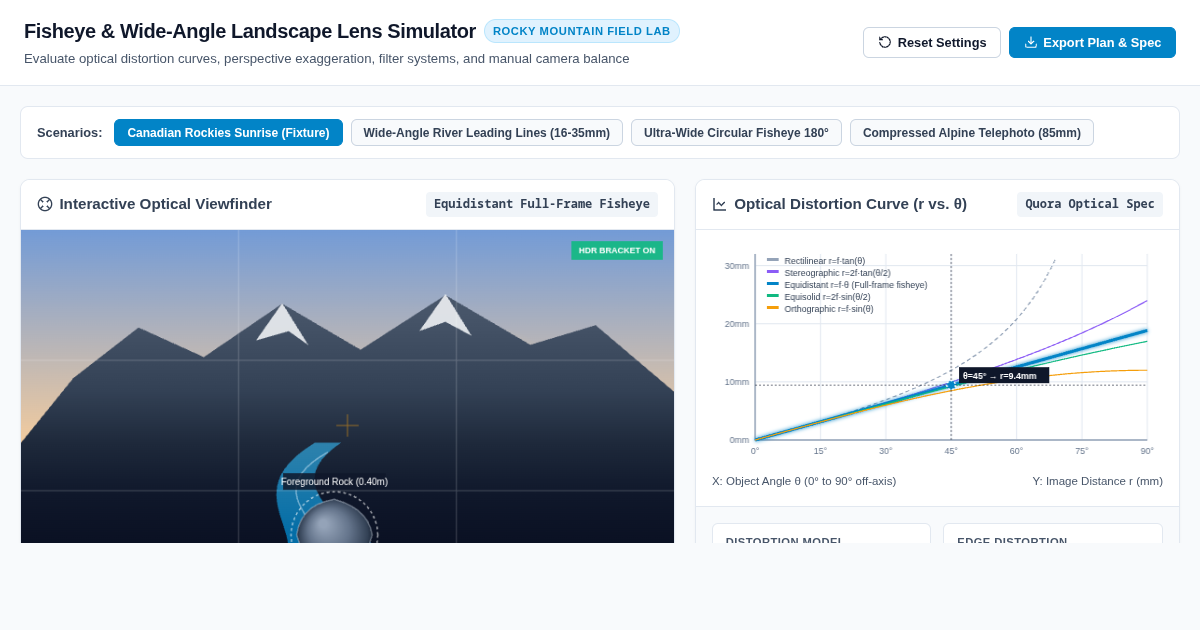The image size is (1200, 630).
Task: Click Orthographic legend entry
Action: pos(820,309)
